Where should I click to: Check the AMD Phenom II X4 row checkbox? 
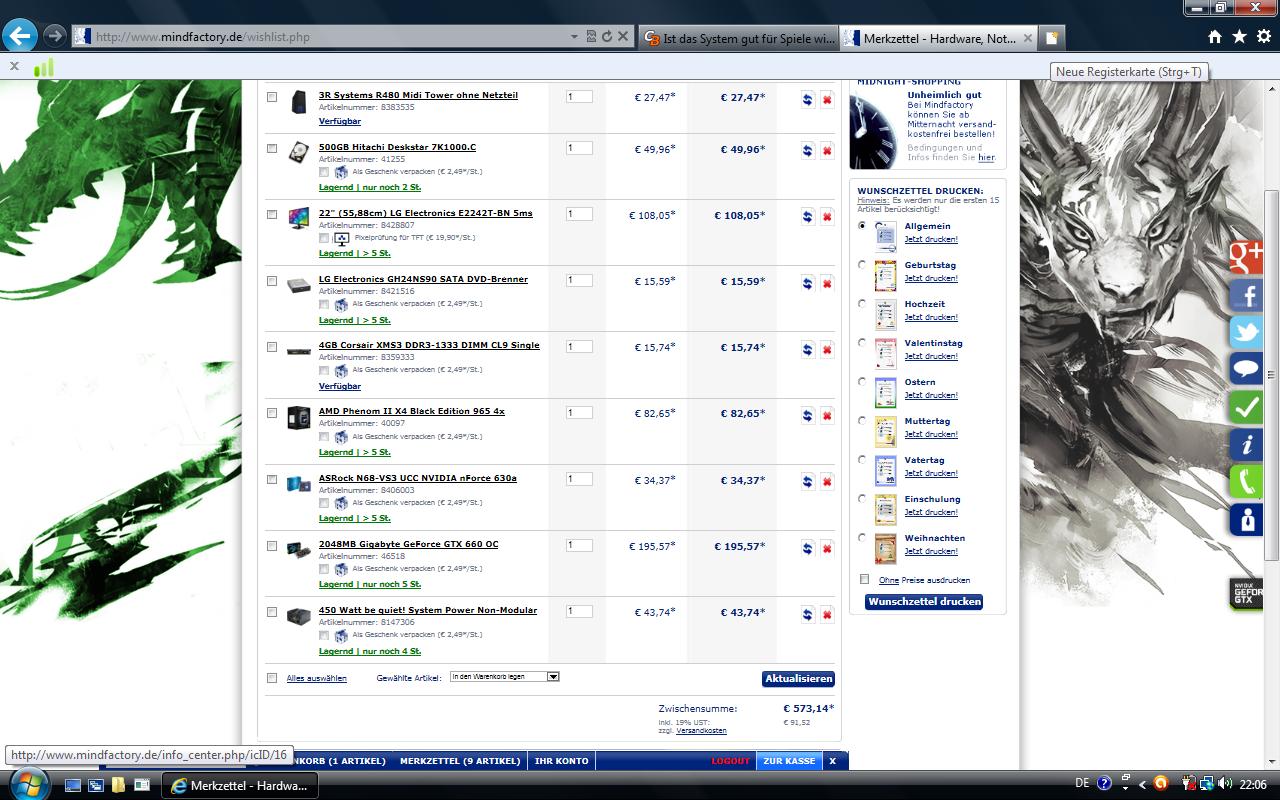[272, 413]
